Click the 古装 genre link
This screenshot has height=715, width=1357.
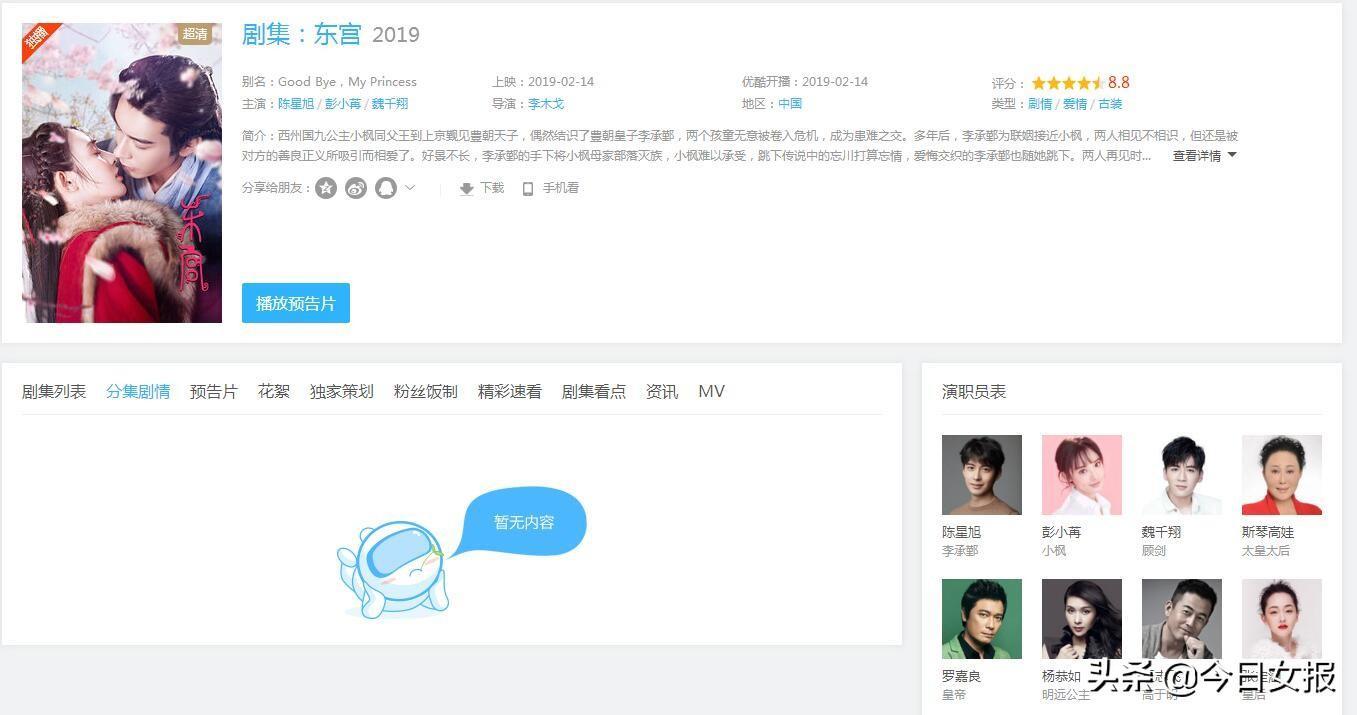(1110, 104)
